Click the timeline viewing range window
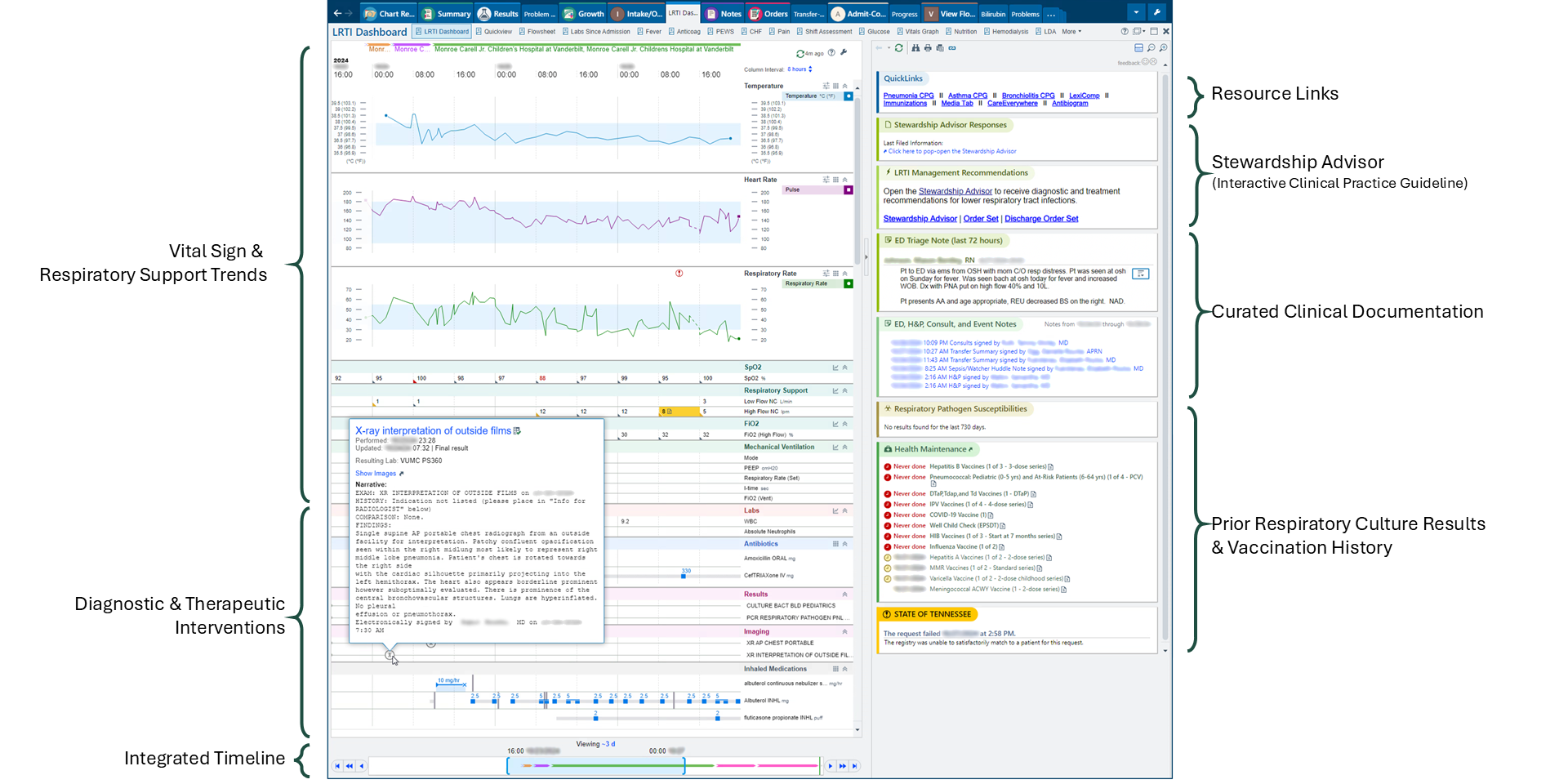This screenshot has height=784, width=1568. tap(596, 766)
